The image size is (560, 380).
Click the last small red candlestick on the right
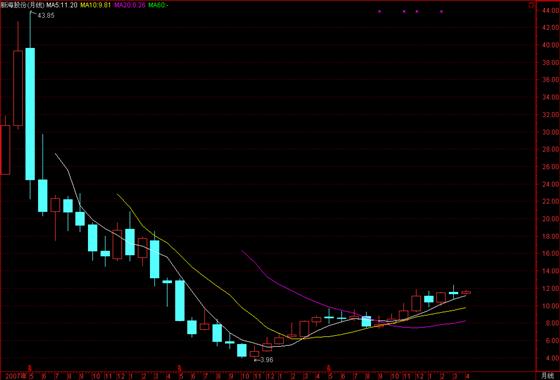coord(466,292)
